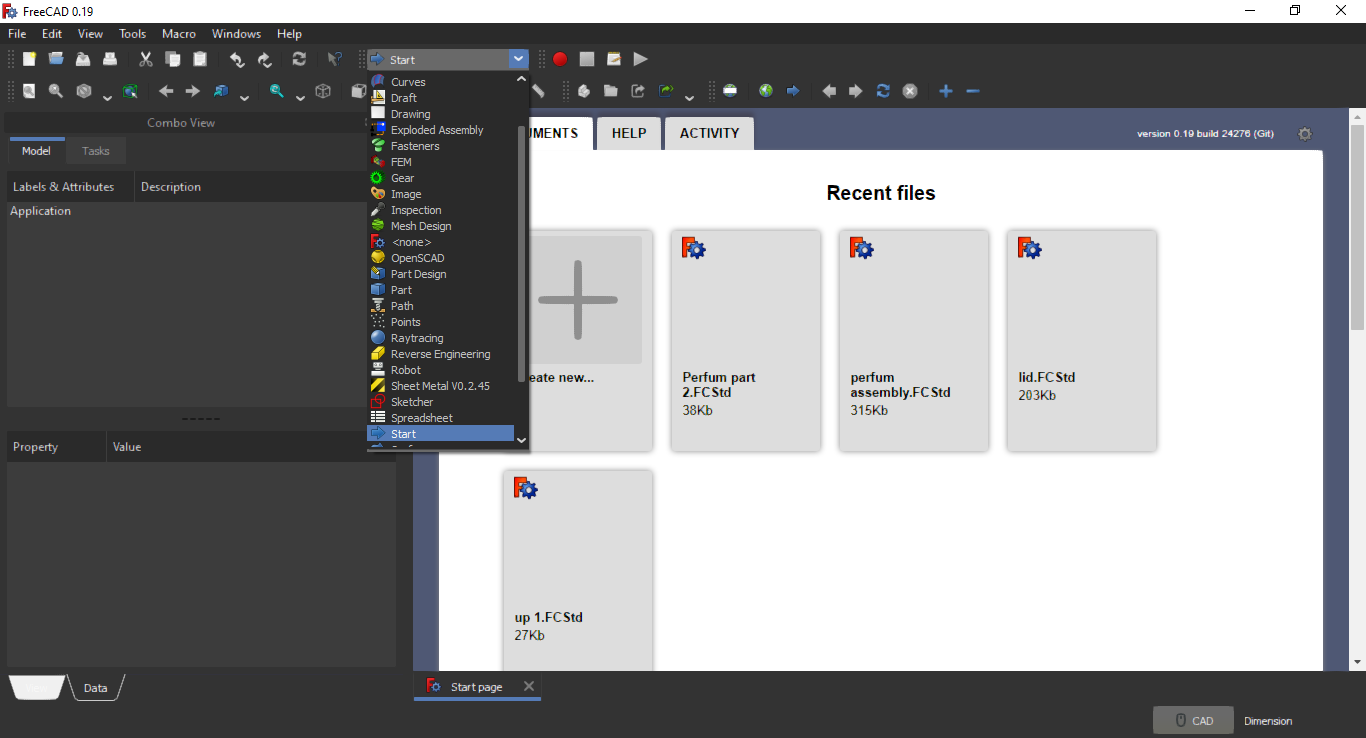The image size is (1366, 738).
Task: Click the Bounding Box selection icon
Action: coord(130,91)
